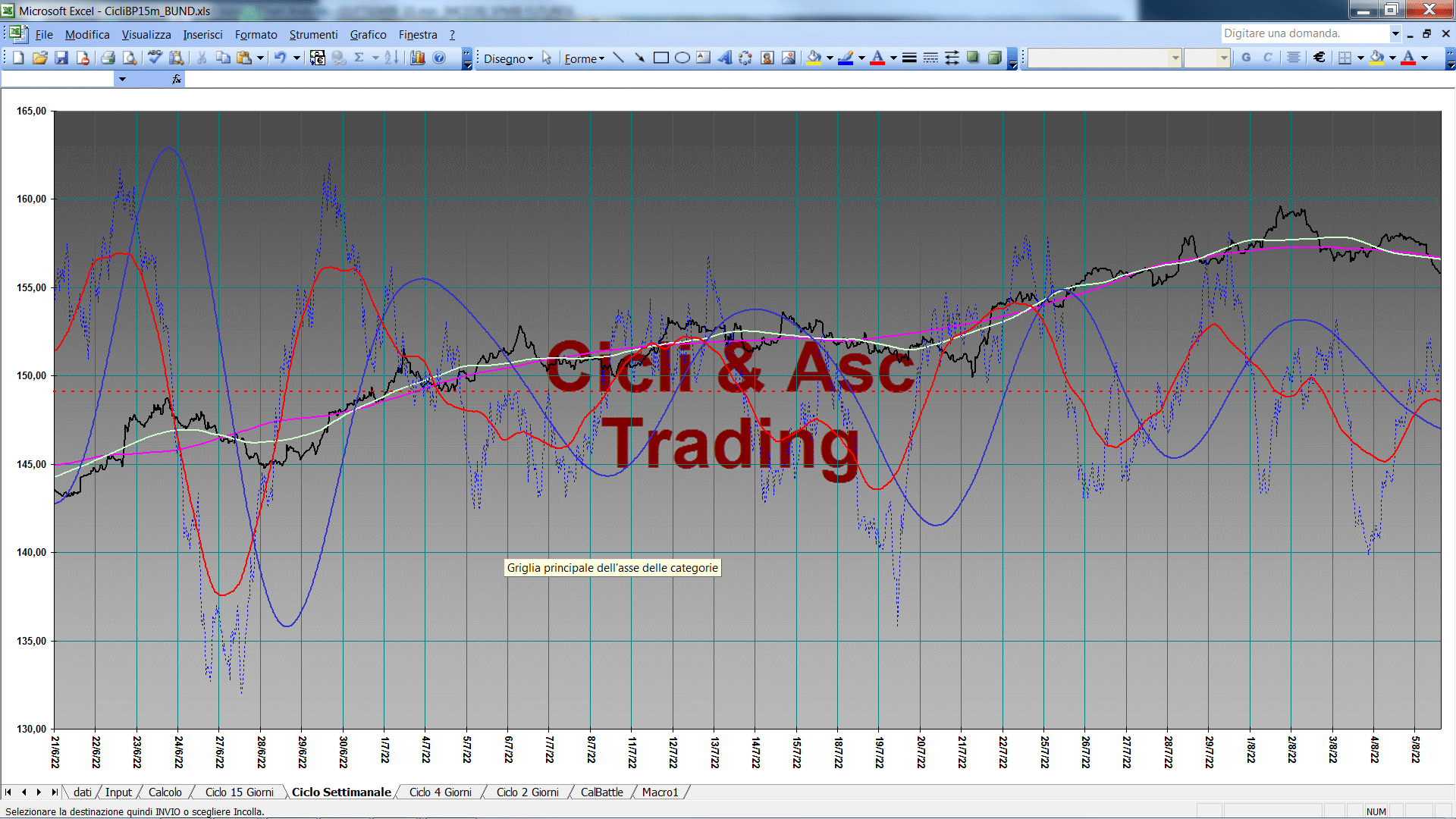Image resolution: width=1456 pixels, height=819 pixels.
Task: Open the Line Style icon
Action: pyautogui.click(x=909, y=58)
